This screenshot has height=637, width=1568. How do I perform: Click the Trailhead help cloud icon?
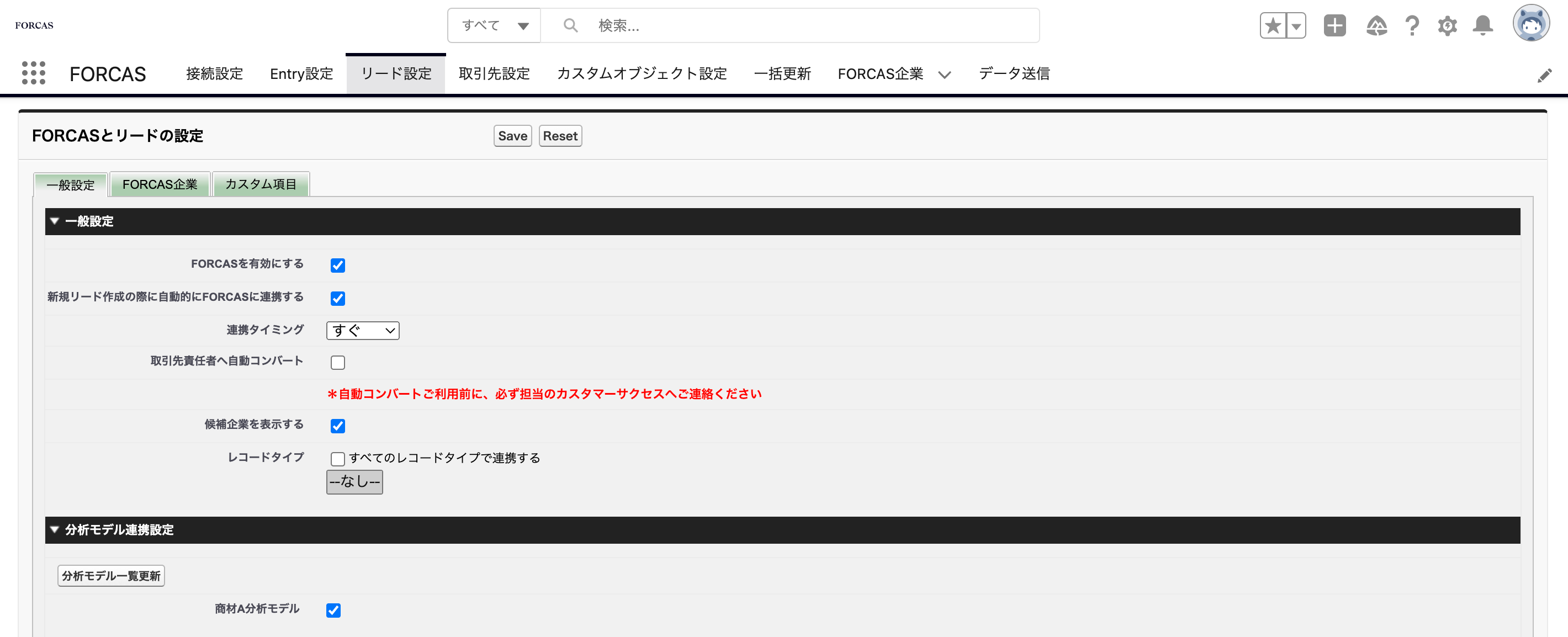coord(1377,25)
